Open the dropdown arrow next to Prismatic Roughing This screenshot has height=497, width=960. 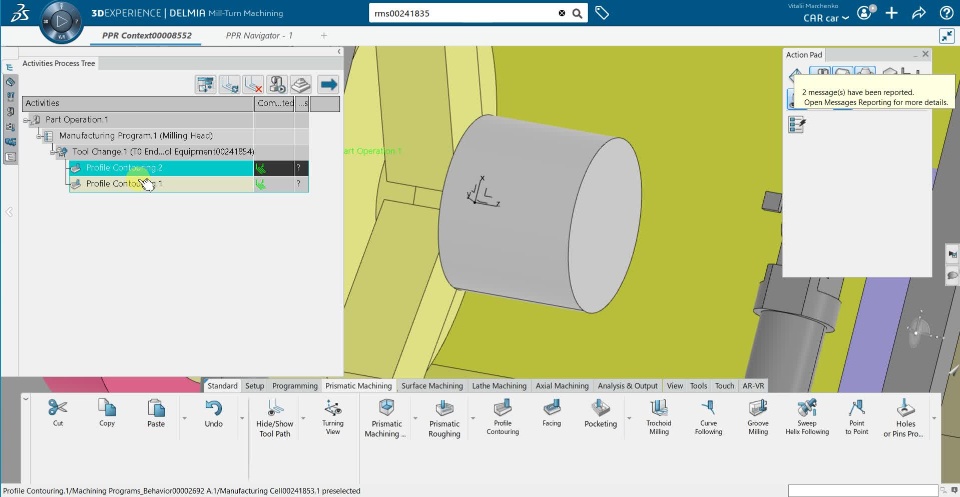pyautogui.click(x=472, y=418)
